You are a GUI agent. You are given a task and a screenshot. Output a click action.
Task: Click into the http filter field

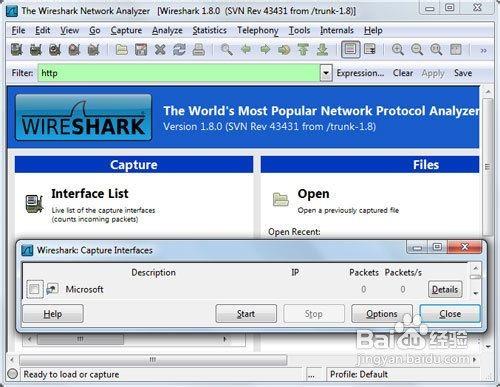coord(179,73)
